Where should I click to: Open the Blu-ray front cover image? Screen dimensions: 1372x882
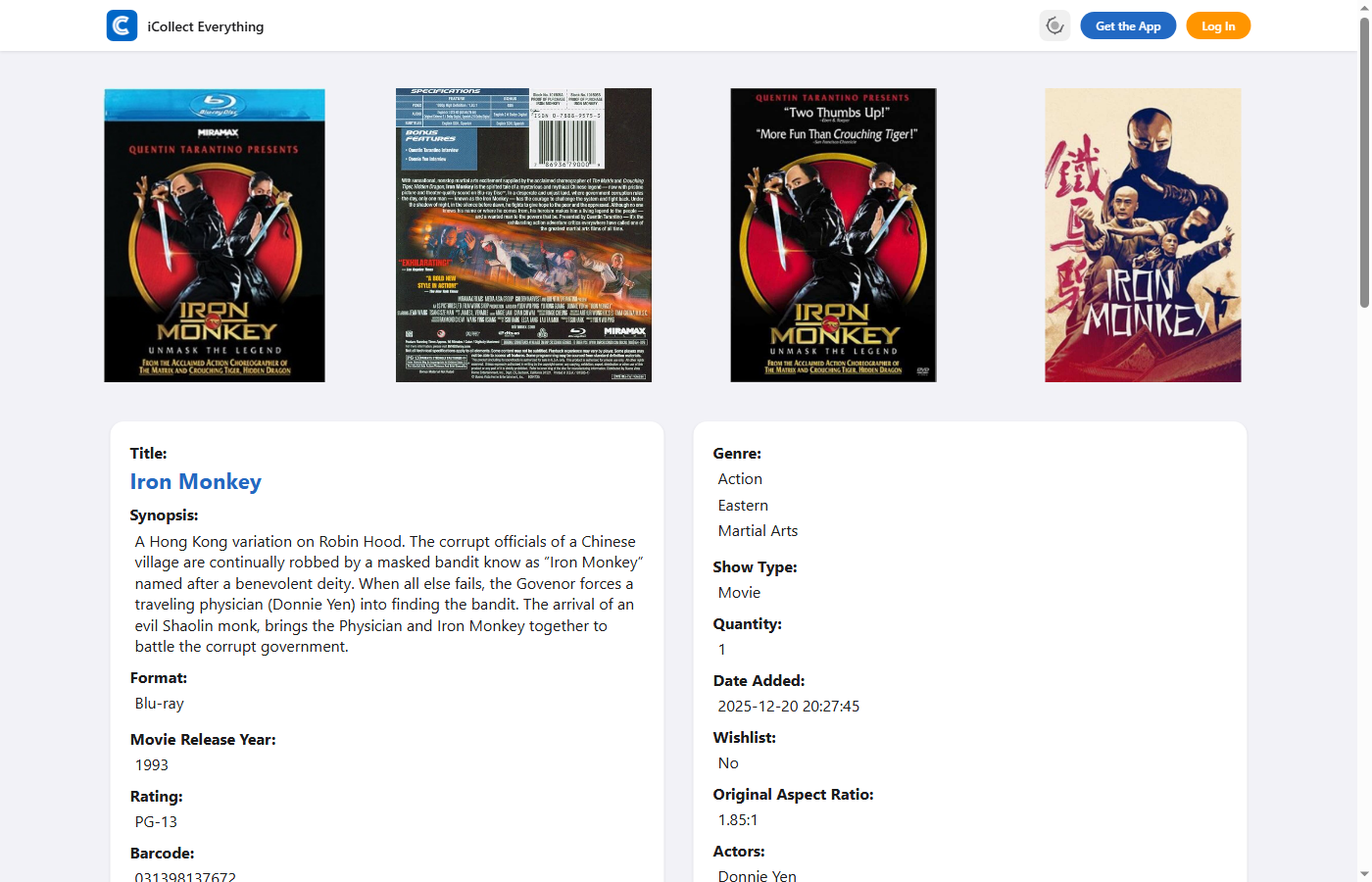click(x=215, y=235)
